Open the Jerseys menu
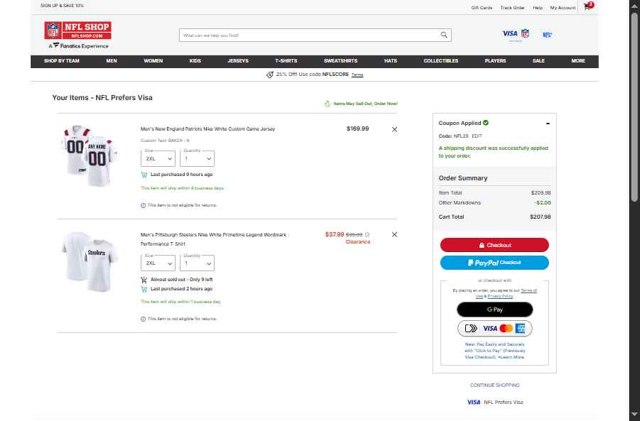 point(238,61)
